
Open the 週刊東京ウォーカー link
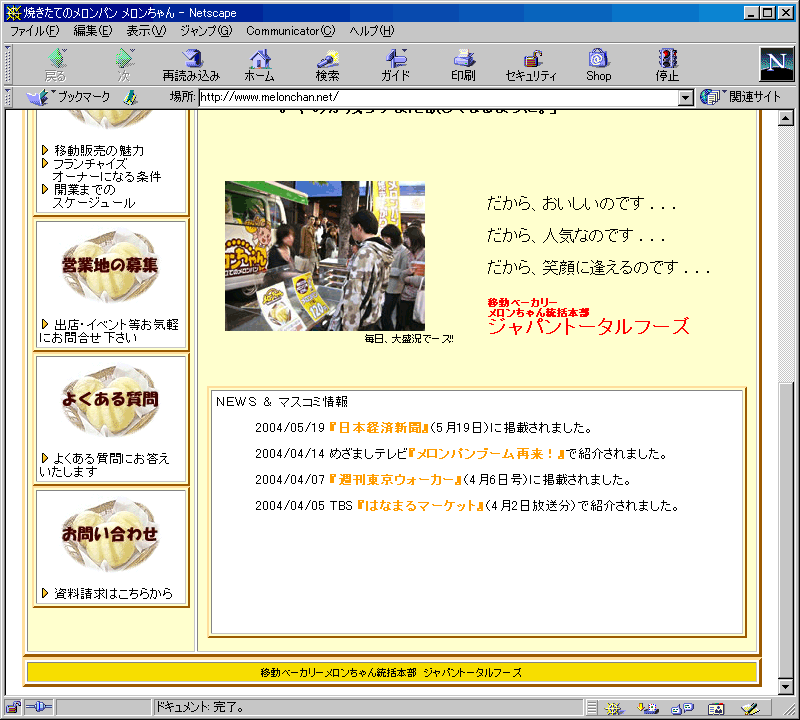[x=395, y=480]
